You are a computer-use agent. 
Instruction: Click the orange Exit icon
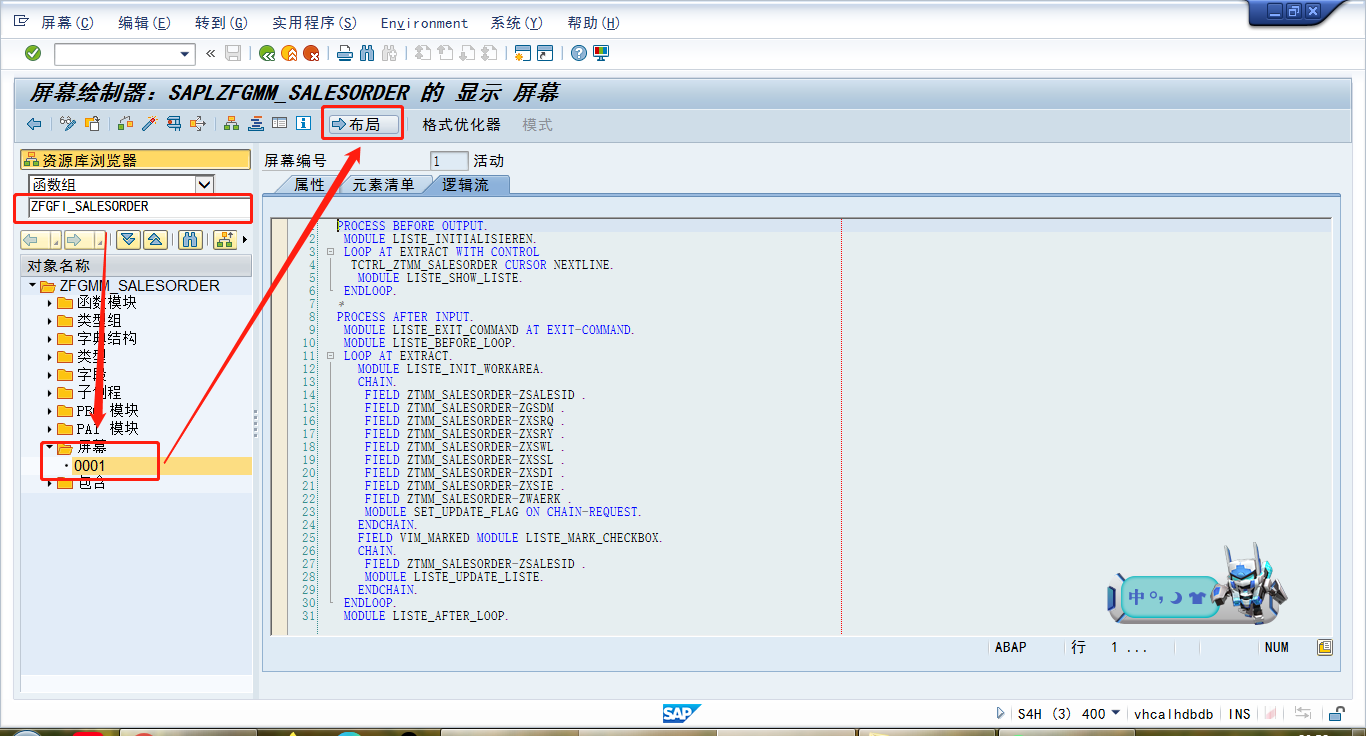[289, 53]
